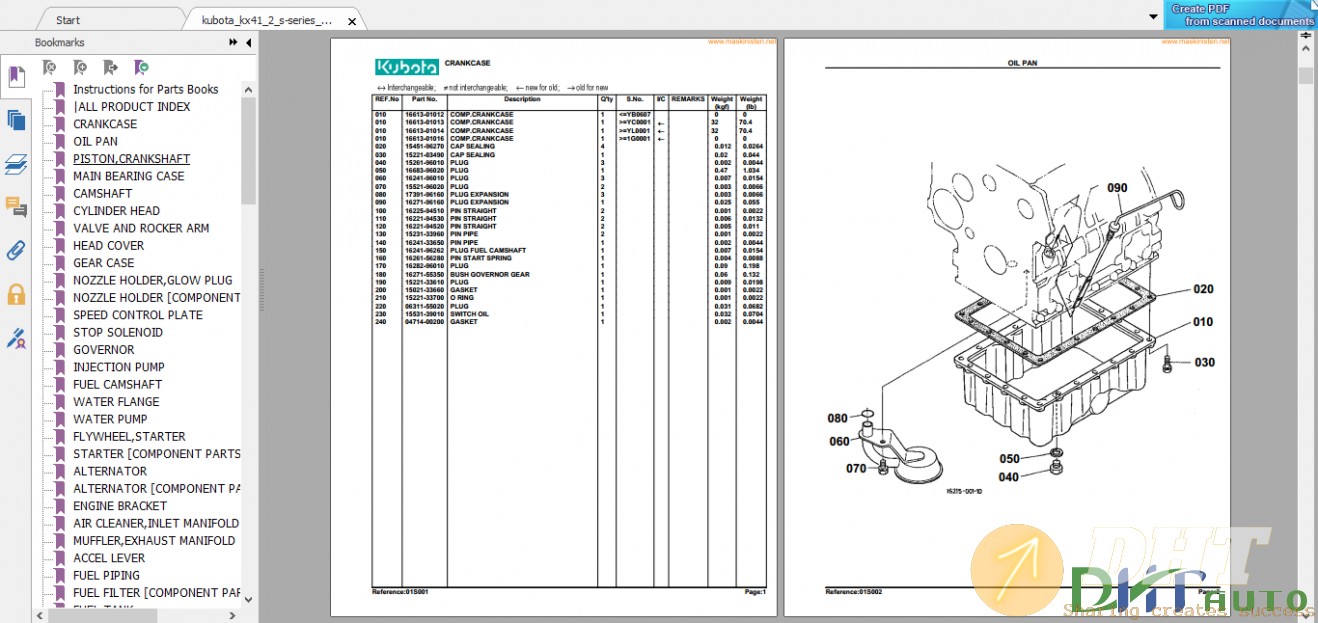Open the GOVERNOR bookmark
Screen dimensions: 1318x623
(103, 350)
